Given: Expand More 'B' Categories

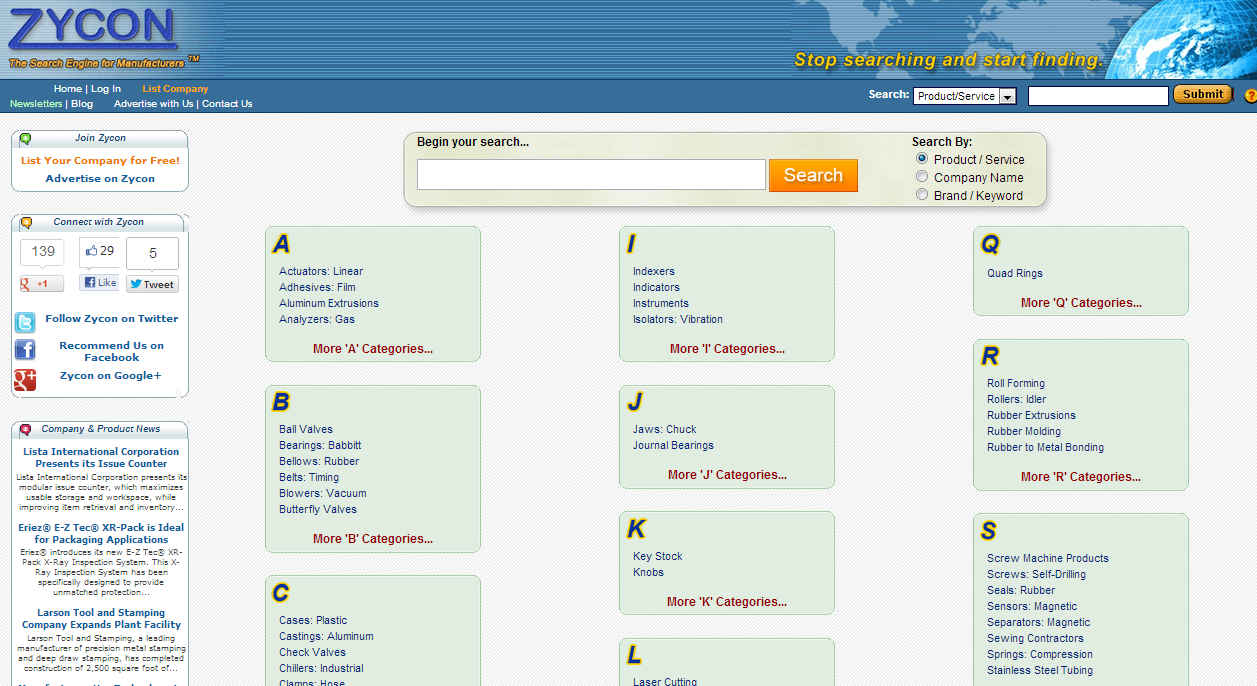Looking at the screenshot, I should tap(373, 539).
